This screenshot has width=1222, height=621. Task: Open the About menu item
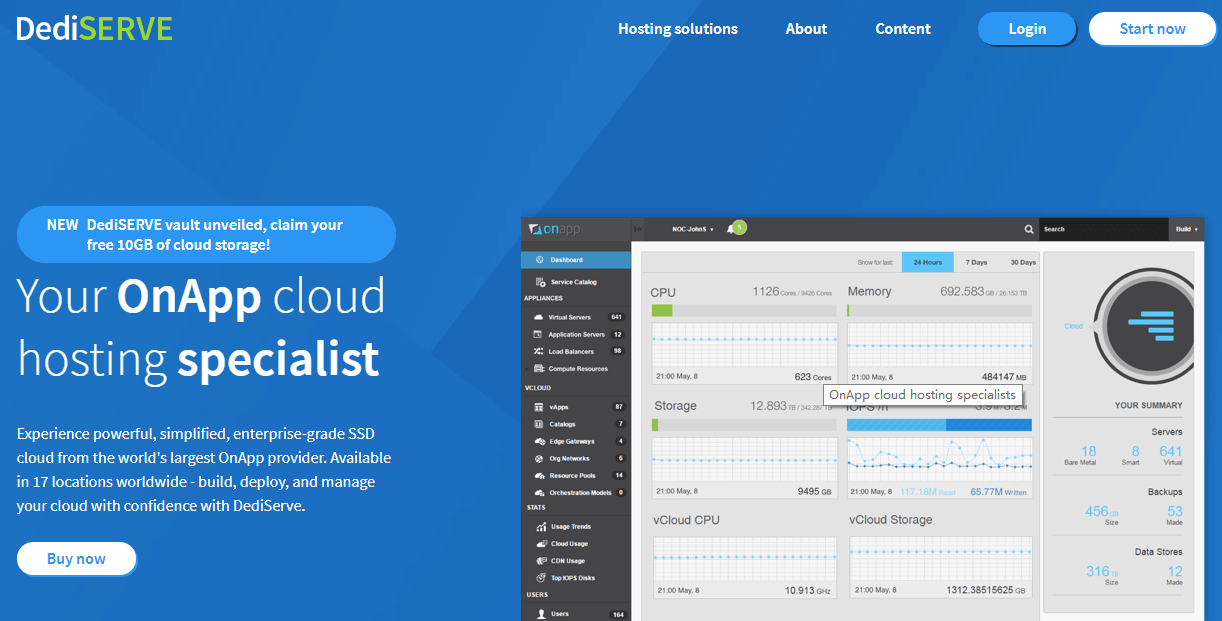[x=806, y=29]
